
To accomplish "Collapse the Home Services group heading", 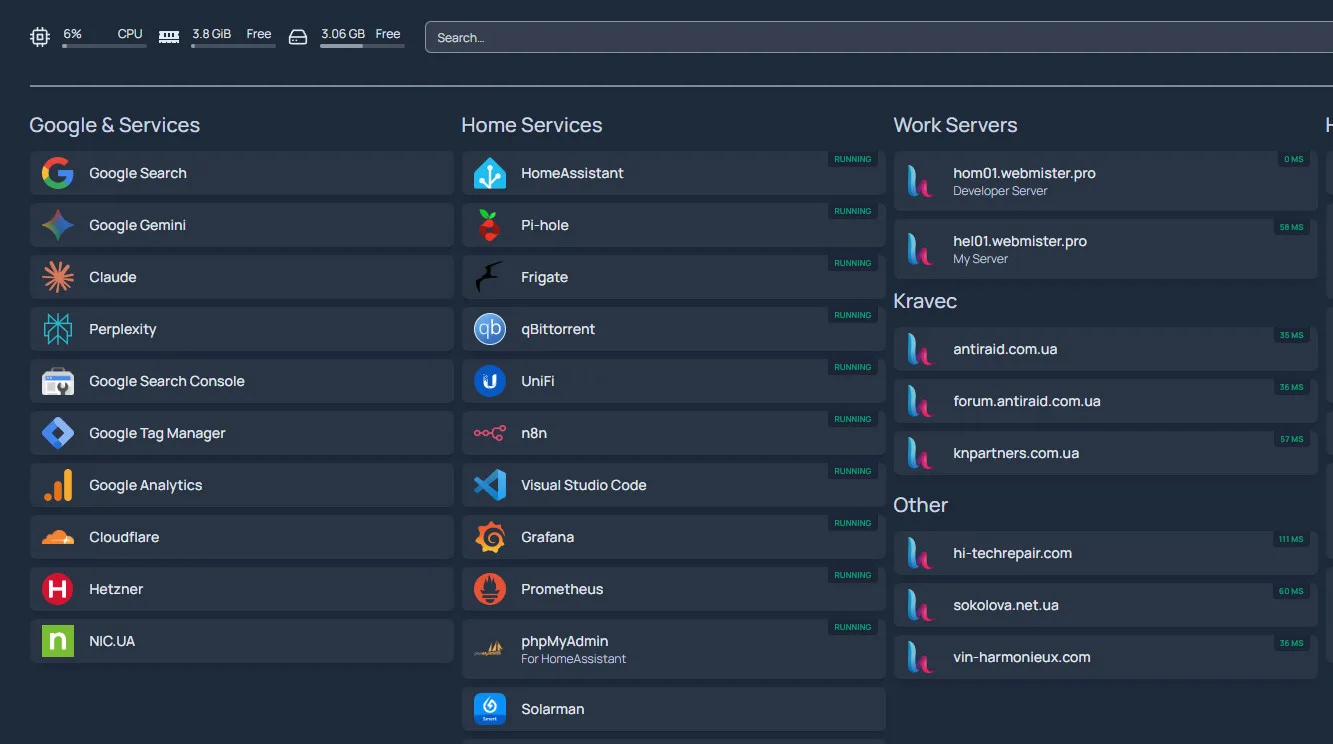I will coord(532,125).
